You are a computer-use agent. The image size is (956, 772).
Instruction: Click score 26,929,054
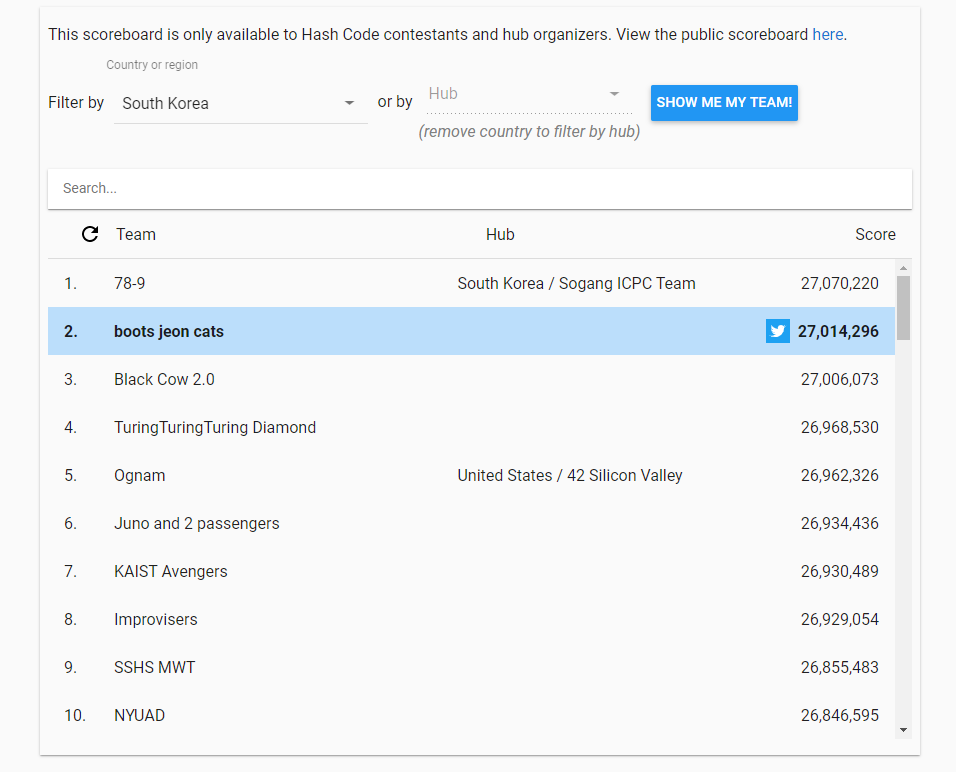(x=840, y=620)
